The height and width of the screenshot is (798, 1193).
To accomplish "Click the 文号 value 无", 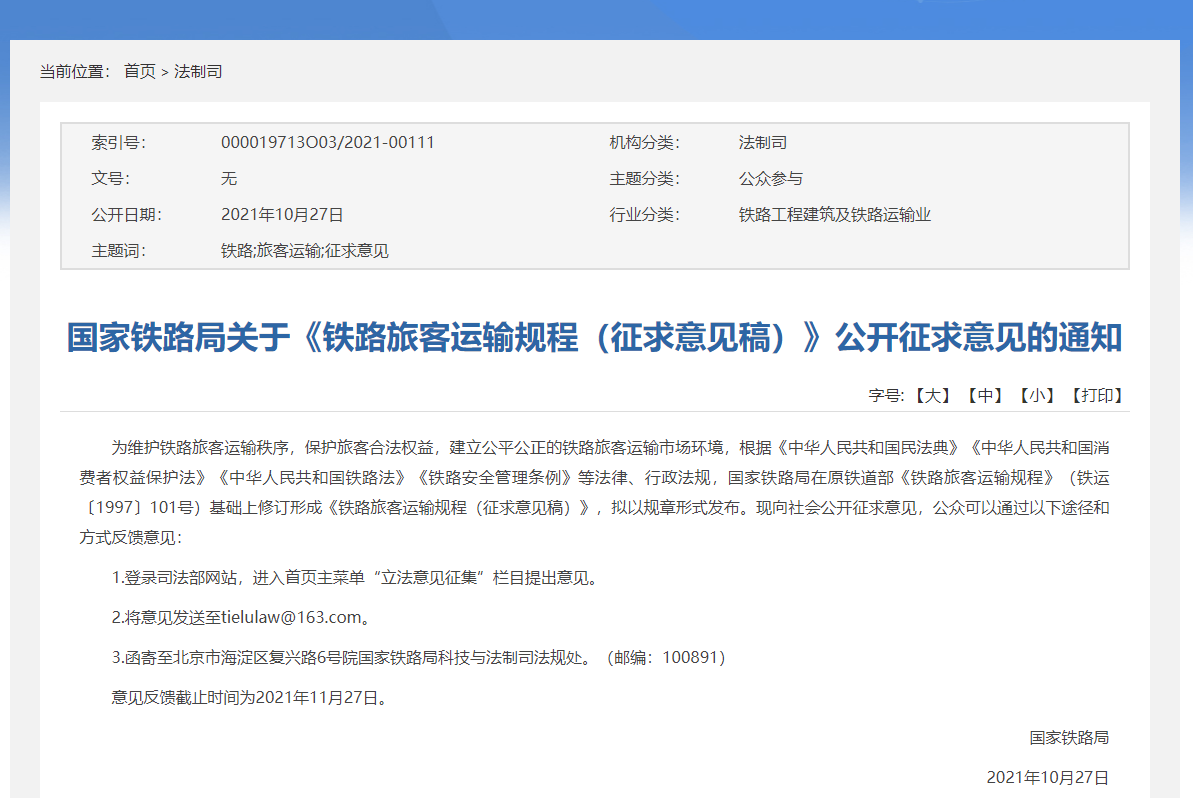I will 229,179.
